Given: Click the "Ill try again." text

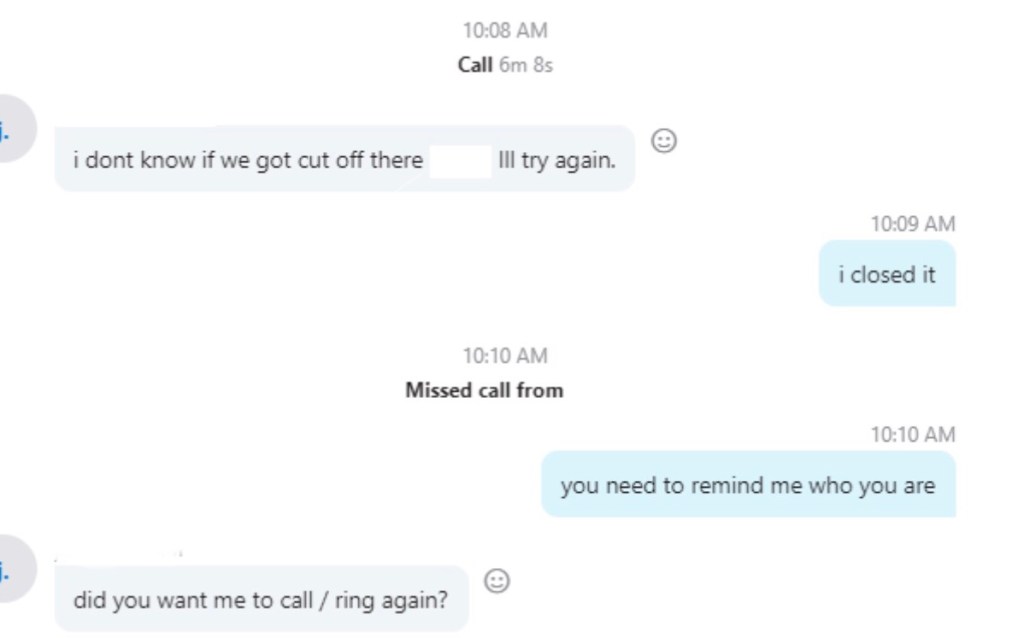Looking at the screenshot, I should (557, 160).
